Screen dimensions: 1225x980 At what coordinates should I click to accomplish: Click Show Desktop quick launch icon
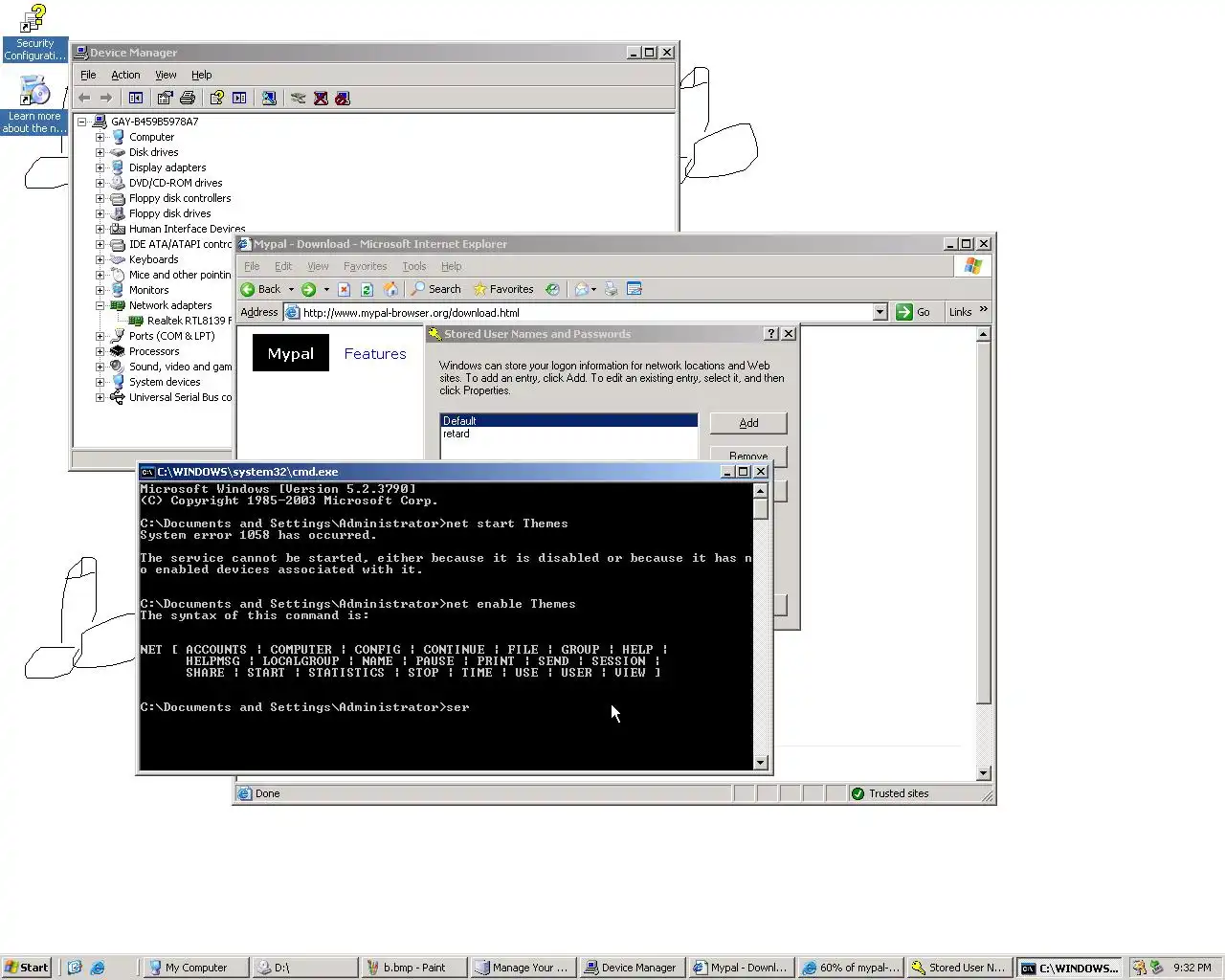click(75, 968)
